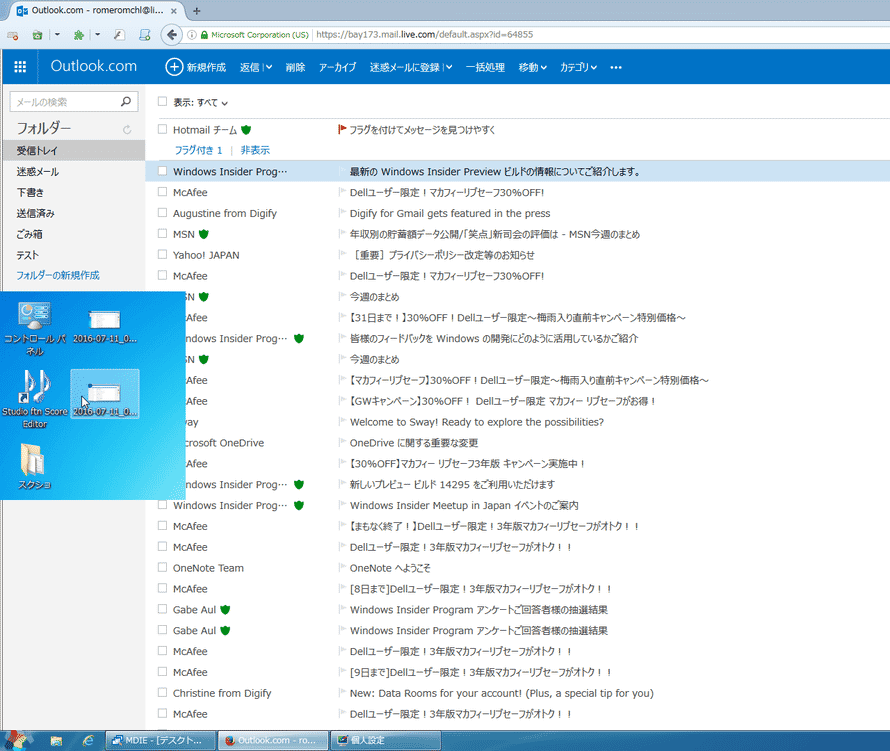Screen dimensions: 890x751
Task: Open the Windows Start button
Action: pos(16,740)
